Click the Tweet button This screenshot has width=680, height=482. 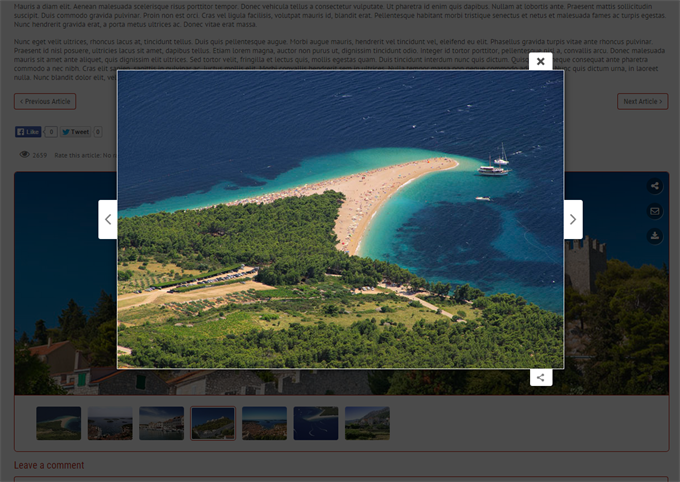[x=75, y=132]
